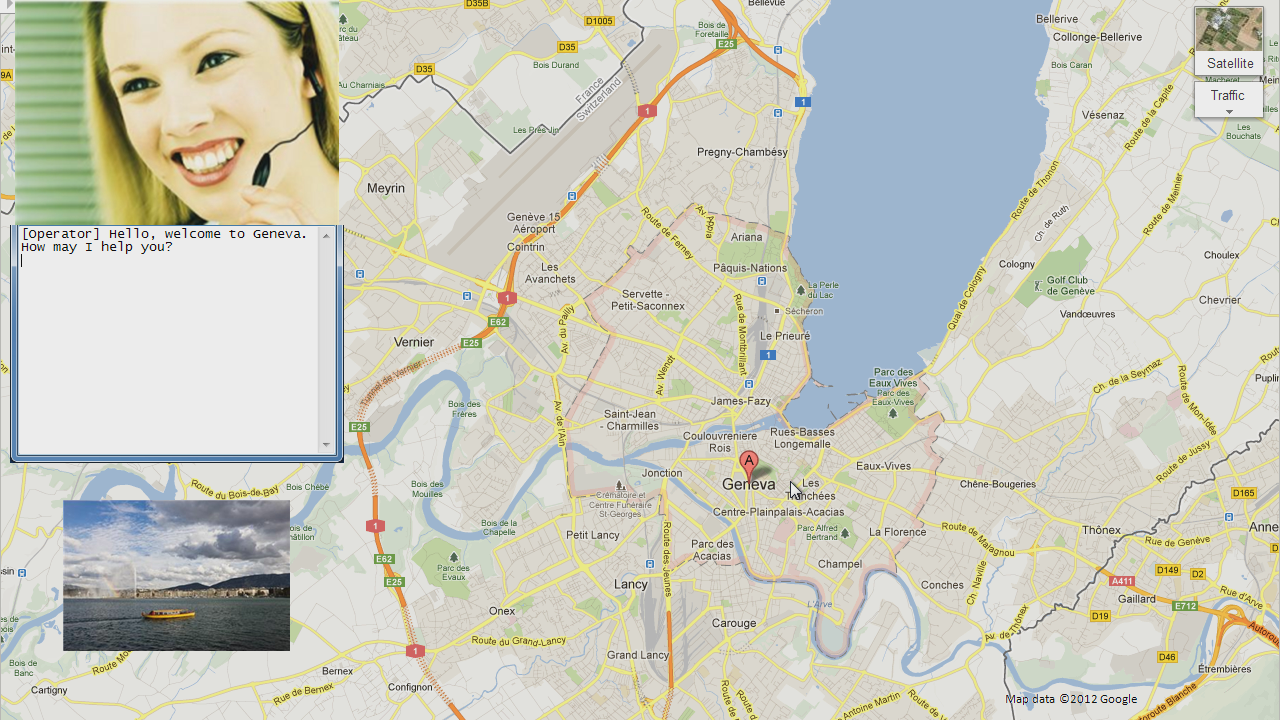Click the chat scrollbar down arrow
The image size is (1280, 720).
point(326,445)
